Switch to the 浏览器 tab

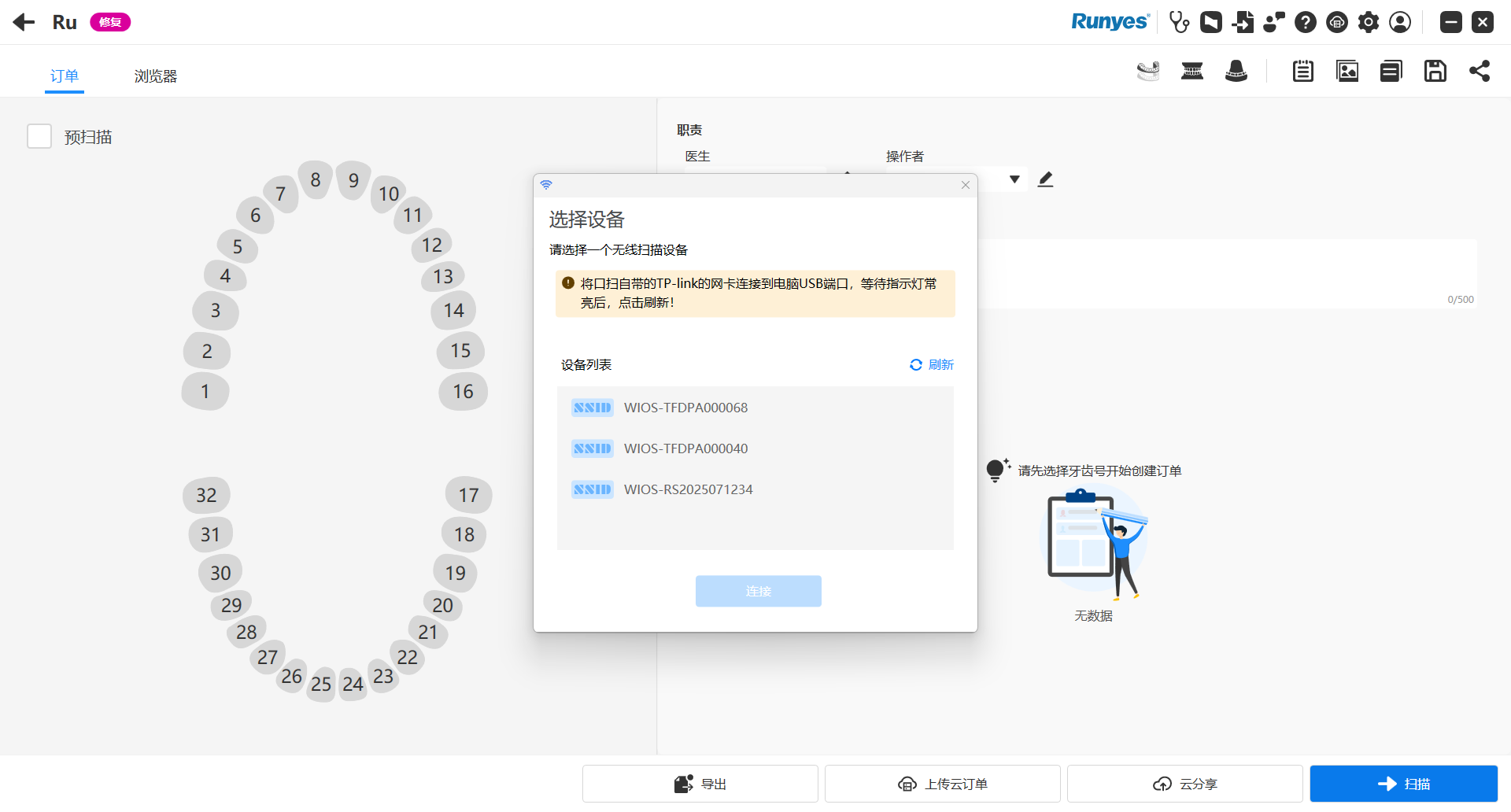[x=155, y=76]
